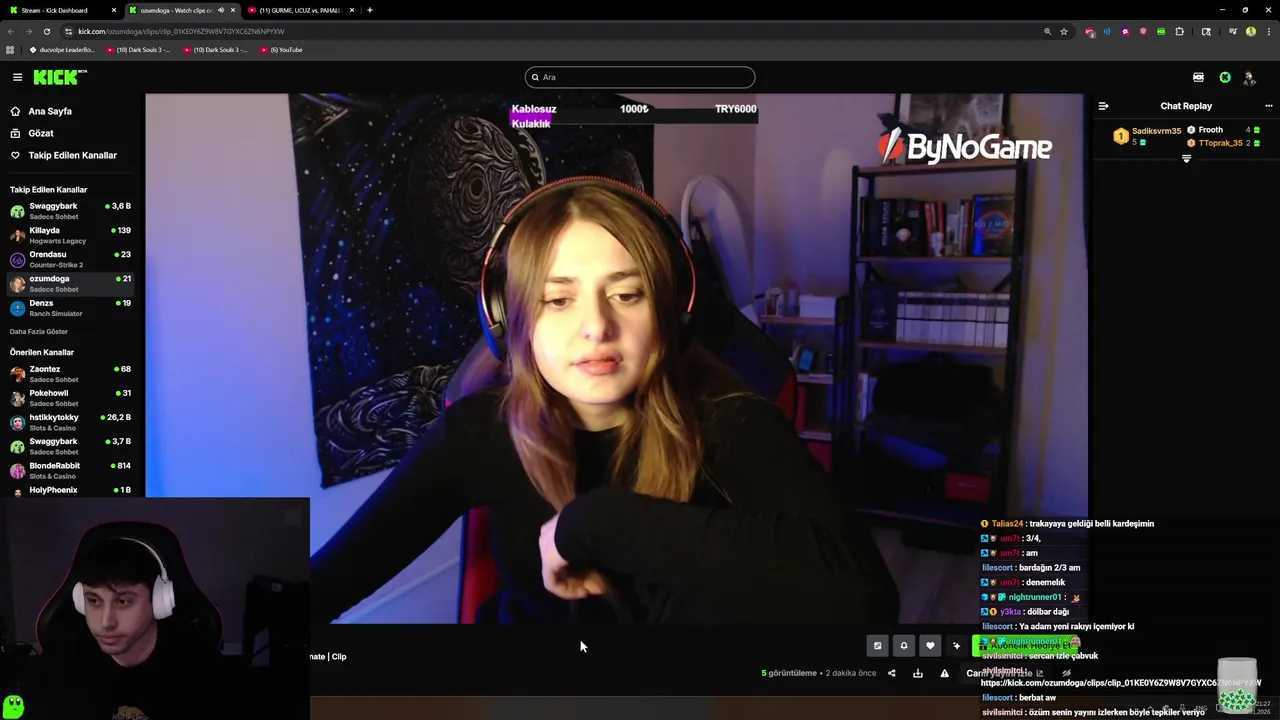Click the sparkle icon button
The image size is (1280, 720).
(x=956, y=646)
